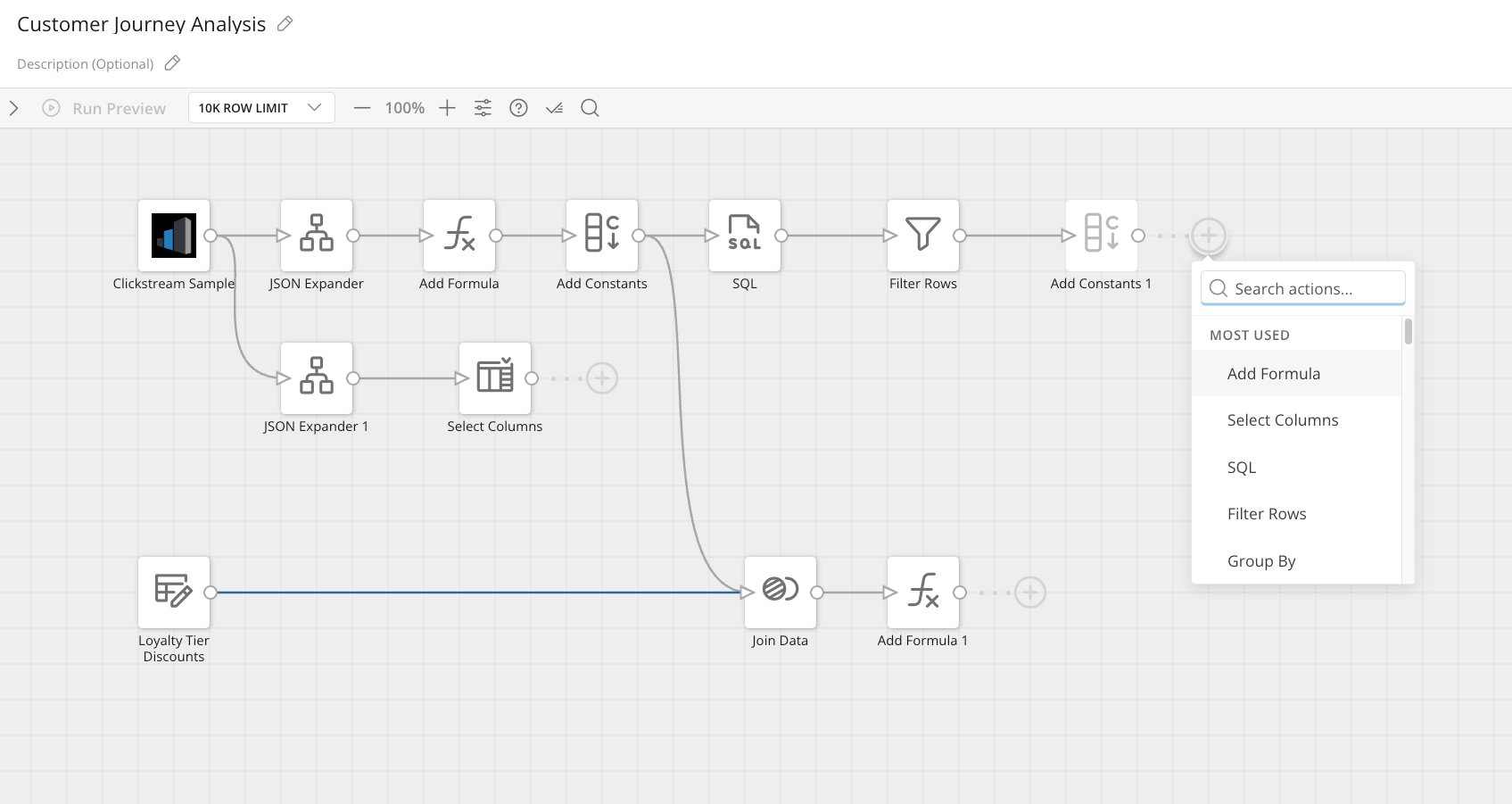Choose Group By from action list
The image size is (1512, 804).
[x=1297, y=560]
